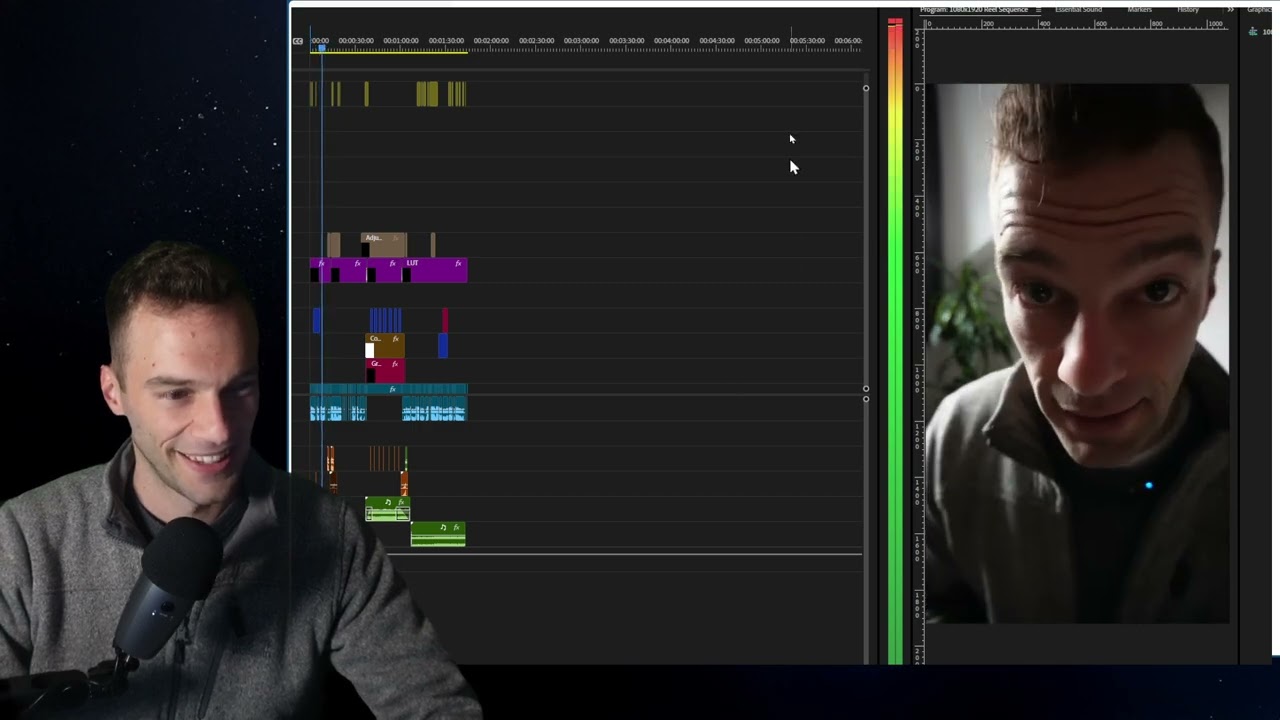
Task: Click the 00:03:30:00 timecode on the ruler
Action: (626, 41)
